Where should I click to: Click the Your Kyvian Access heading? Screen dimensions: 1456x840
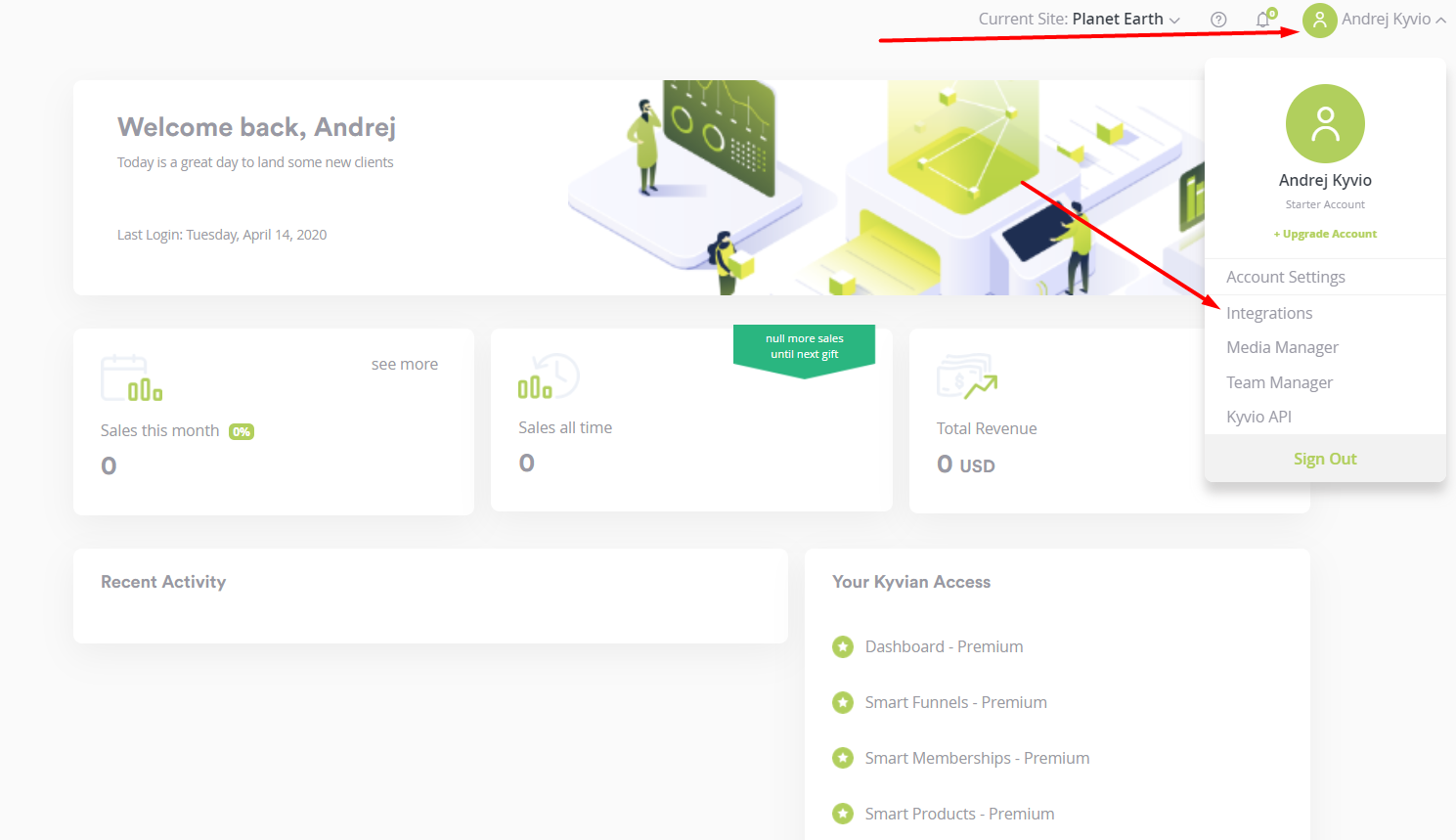pos(911,582)
